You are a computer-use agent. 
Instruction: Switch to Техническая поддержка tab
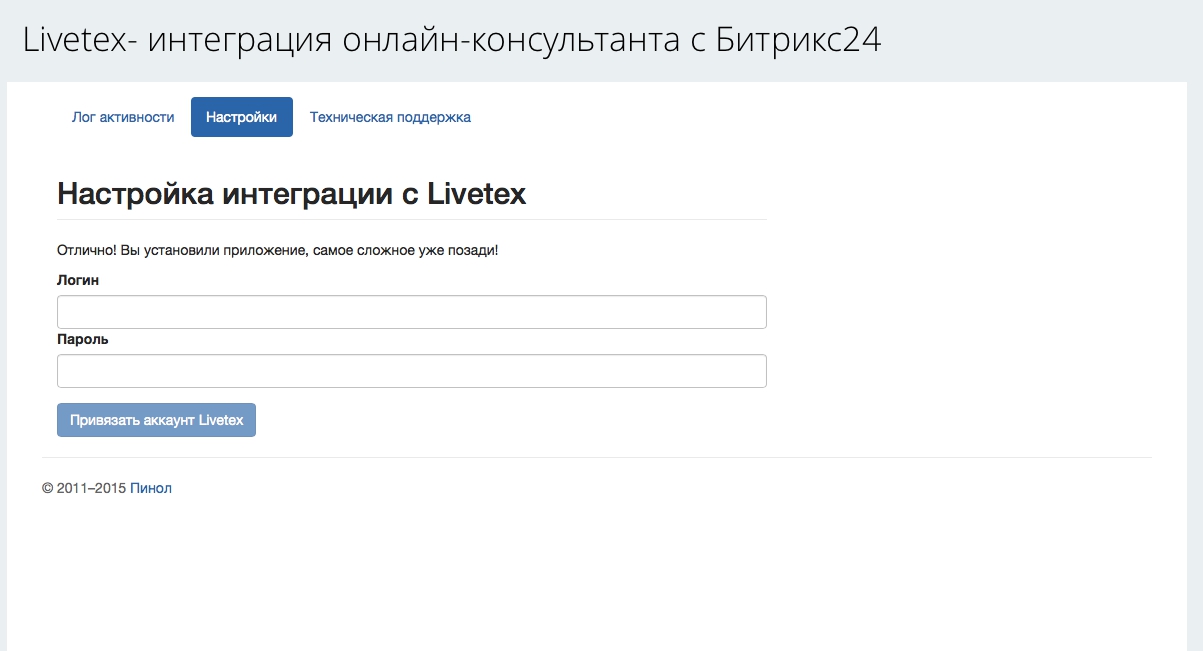click(390, 117)
